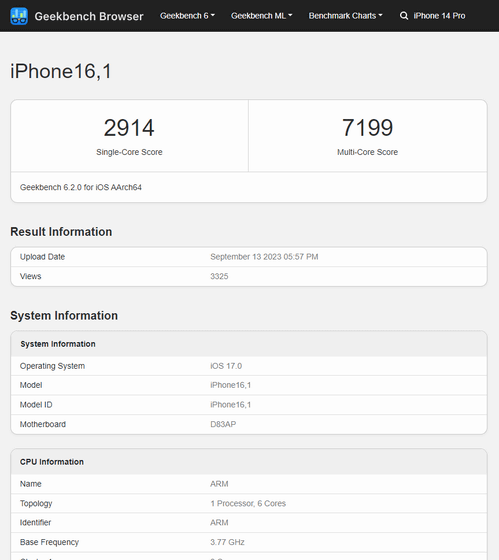
Task: Click the Base Frequency label
Action: (49, 542)
